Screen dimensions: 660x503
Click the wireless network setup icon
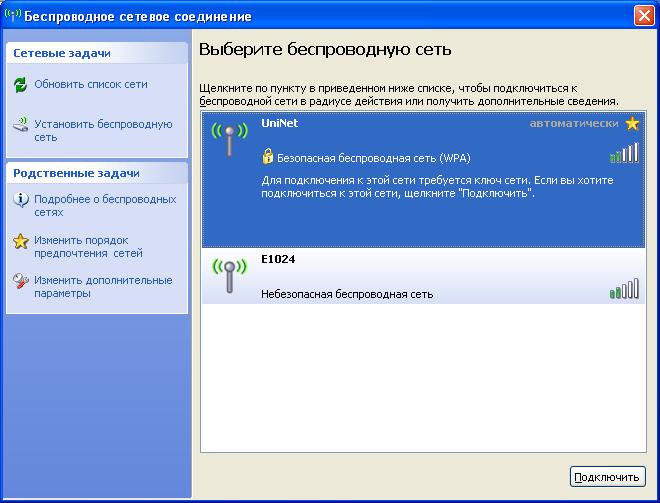21,126
